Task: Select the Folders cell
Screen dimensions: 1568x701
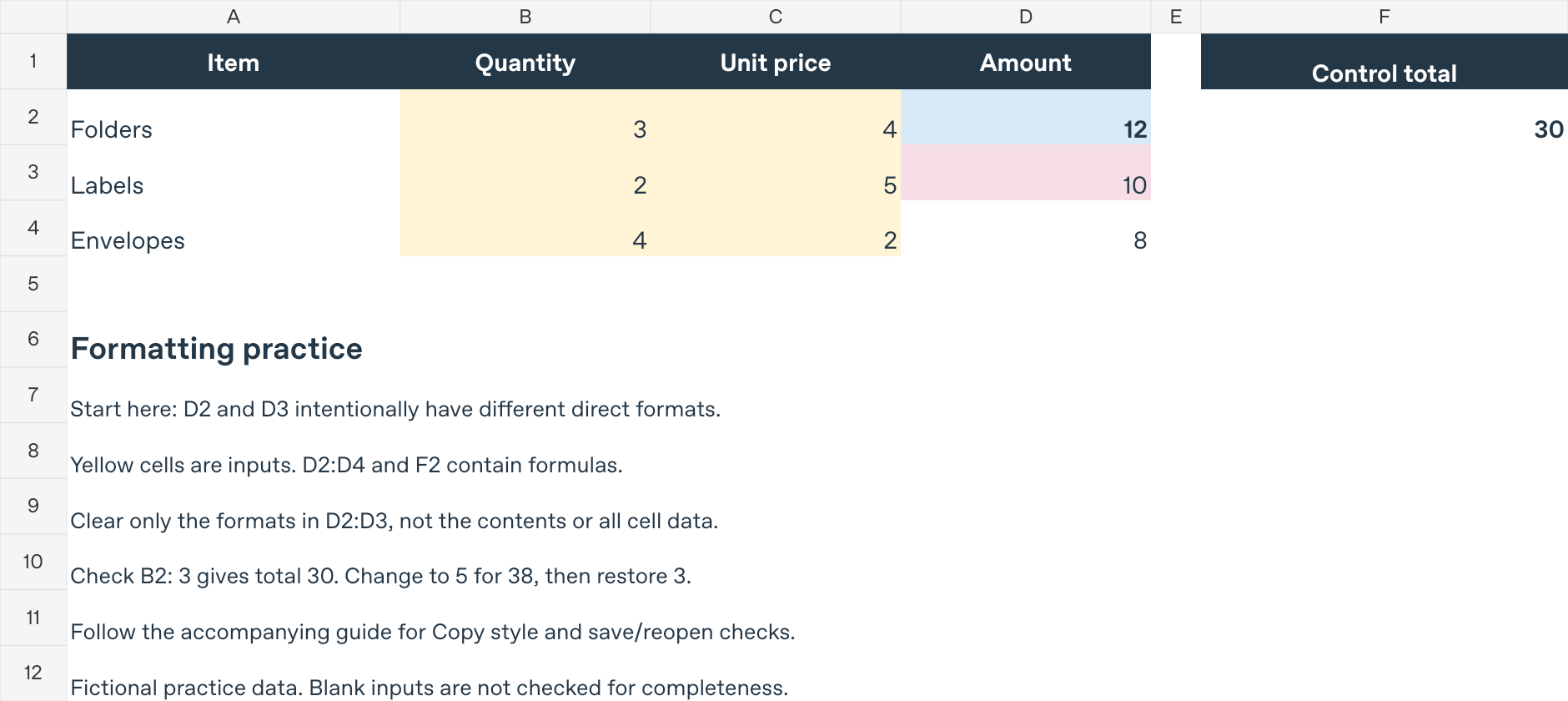Action: pos(234,118)
